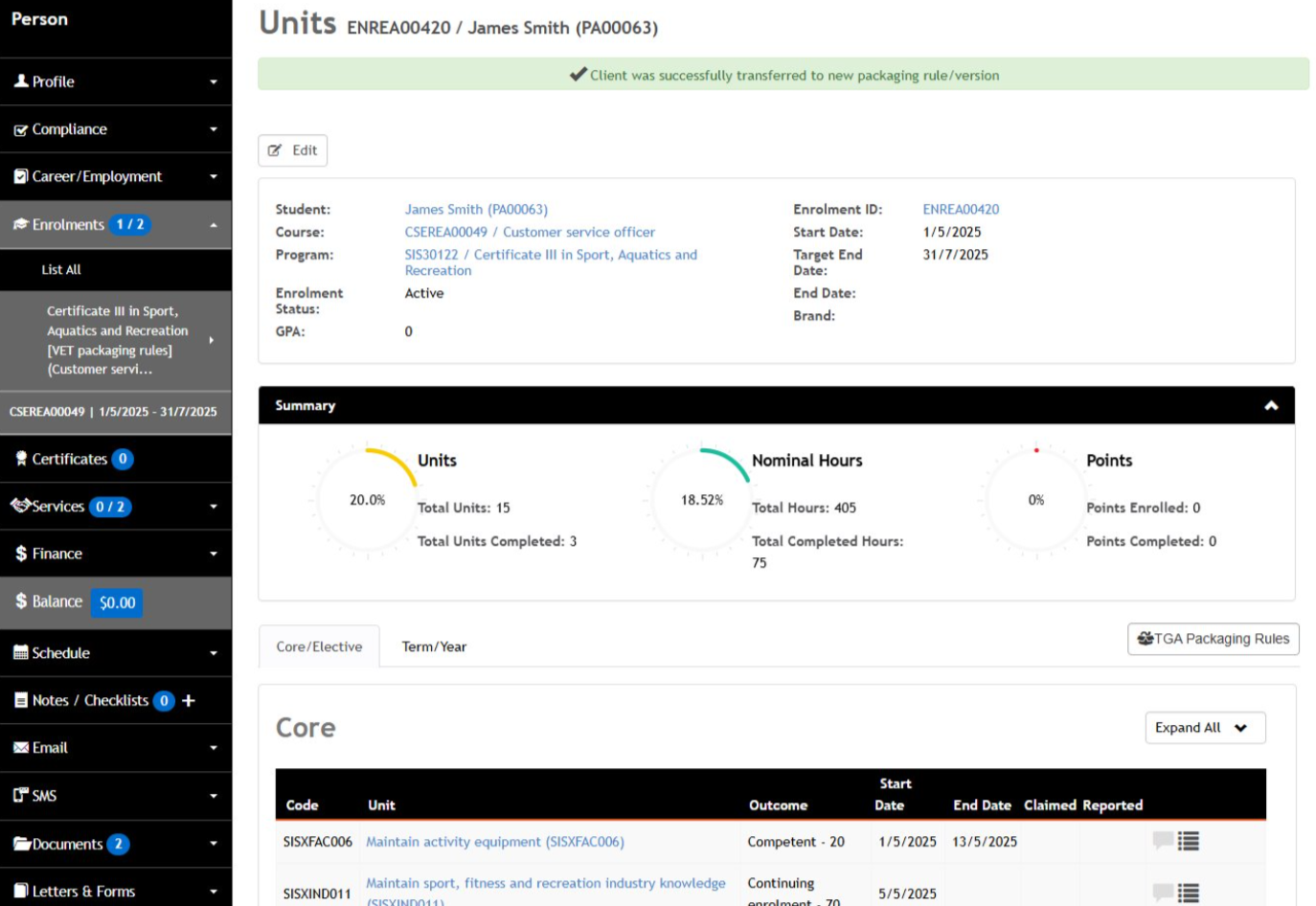Collapse the Summary panel chevron

click(x=1271, y=406)
